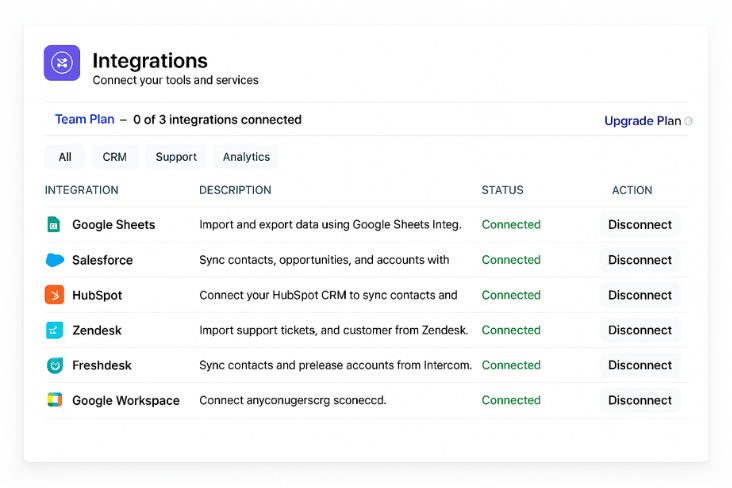This screenshot has width=732, height=488.
Task: Click the Freshdesk name text
Action: pyautogui.click(x=102, y=365)
